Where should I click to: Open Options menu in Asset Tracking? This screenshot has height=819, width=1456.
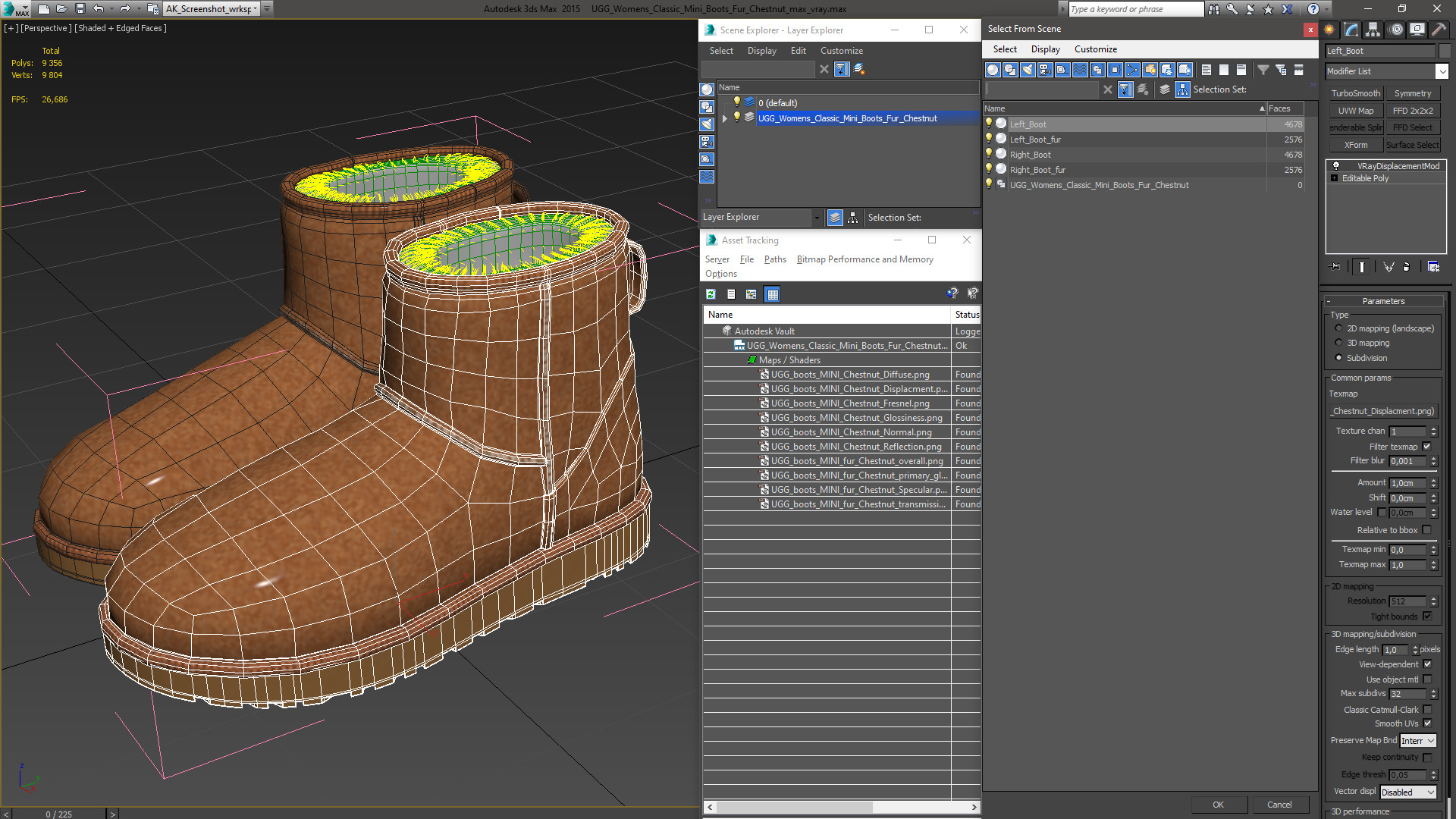click(720, 274)
